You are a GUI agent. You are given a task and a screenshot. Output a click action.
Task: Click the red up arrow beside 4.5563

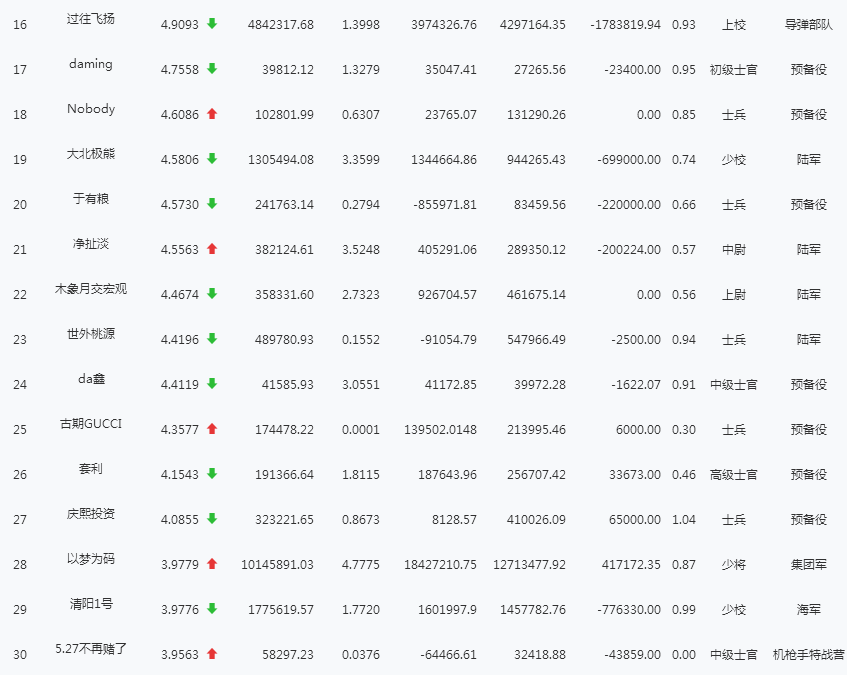click(x=212, y=248)
